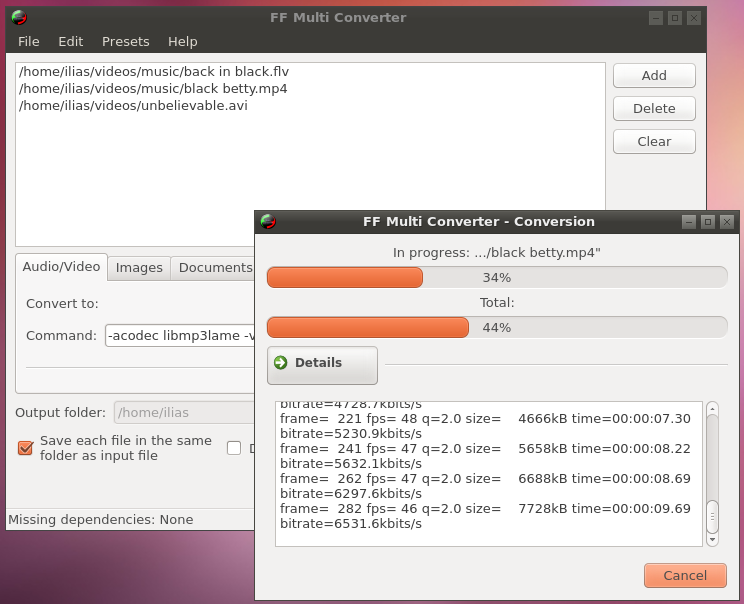Click the Missing dependencies: None status text
This screenshot has width=744, height=604.
coord(101,520)
